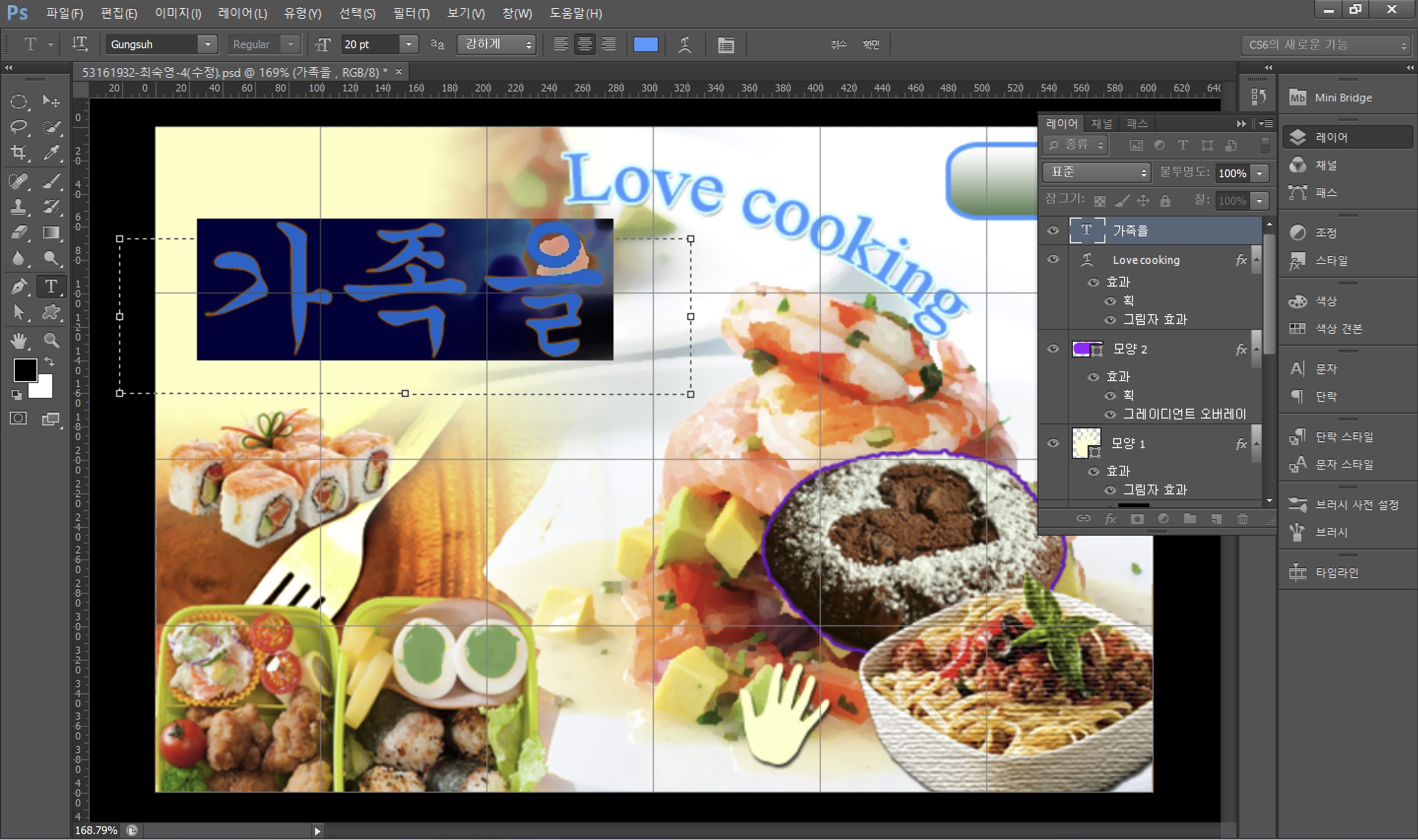Hide the Love cooking layer
Image resolution: width=1418 pixels, height=840 pixels.
(x=1053, y=259)
